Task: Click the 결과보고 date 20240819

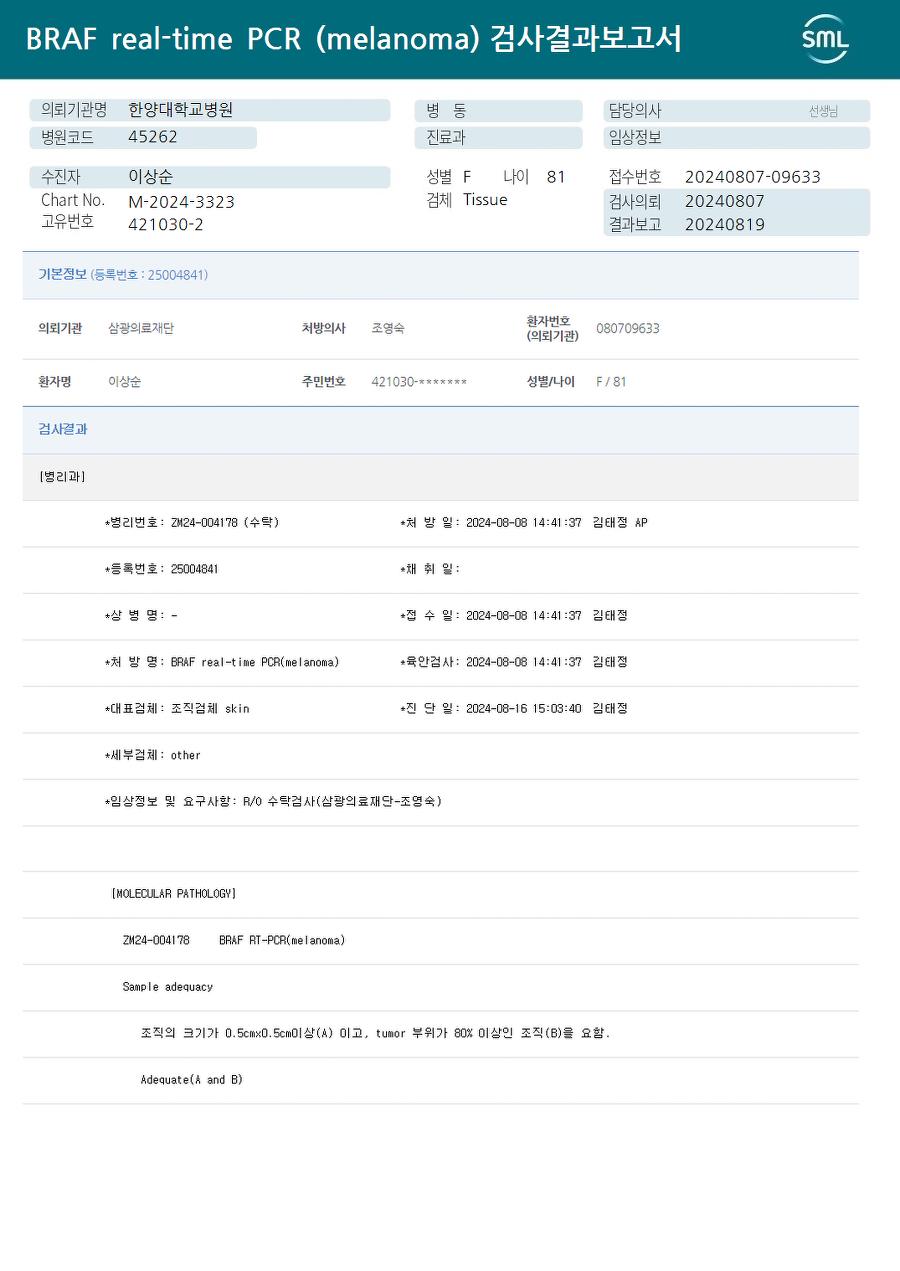Action: (x=724, y=225)
